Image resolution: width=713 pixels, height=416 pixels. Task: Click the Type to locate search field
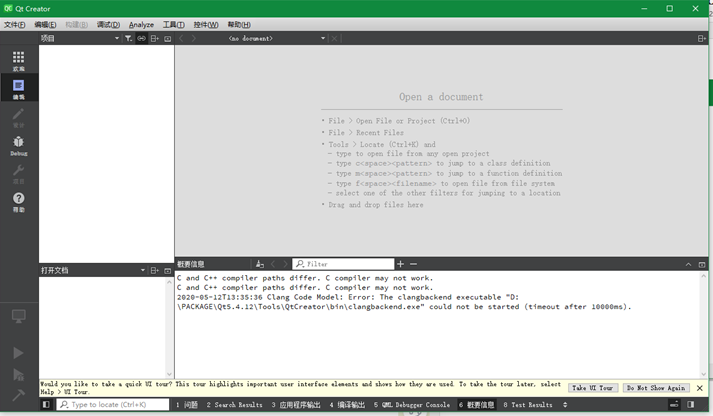tap(113, 404)
